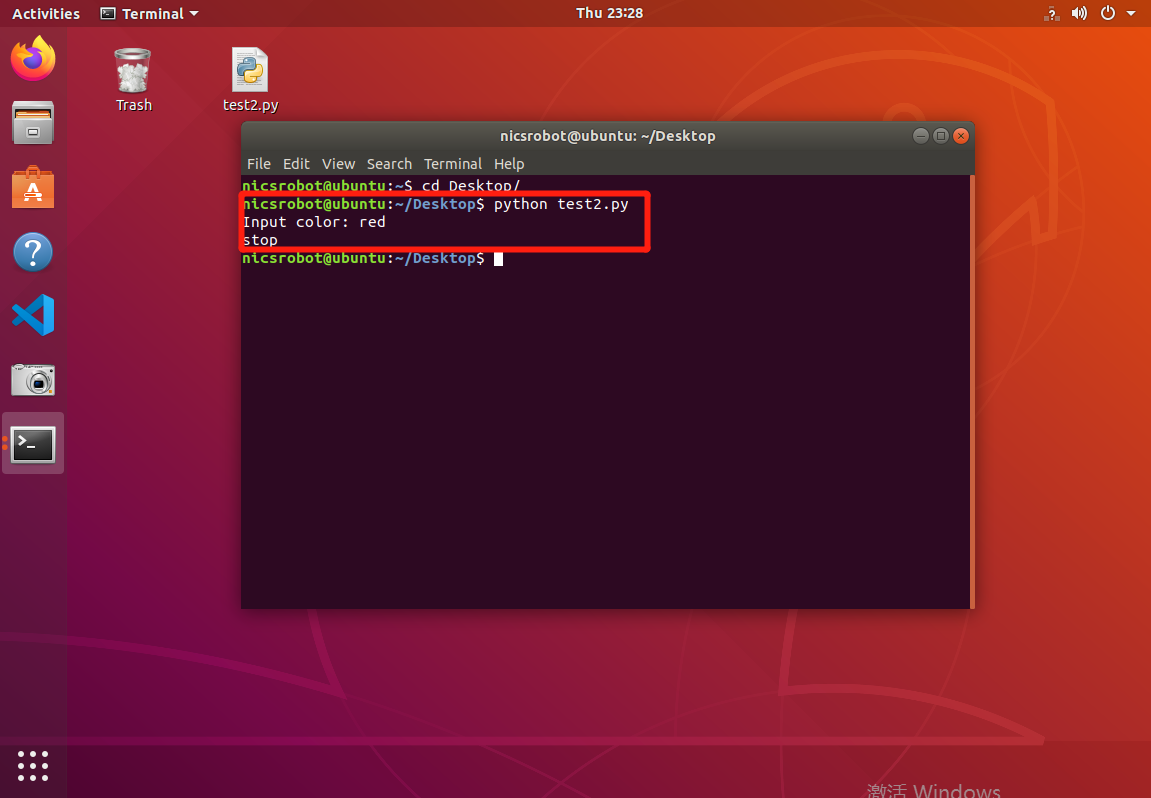Launch Ubuntu Software from the dock
Image resolution: width=1151 pixels, height=798 pixels.
33,187
